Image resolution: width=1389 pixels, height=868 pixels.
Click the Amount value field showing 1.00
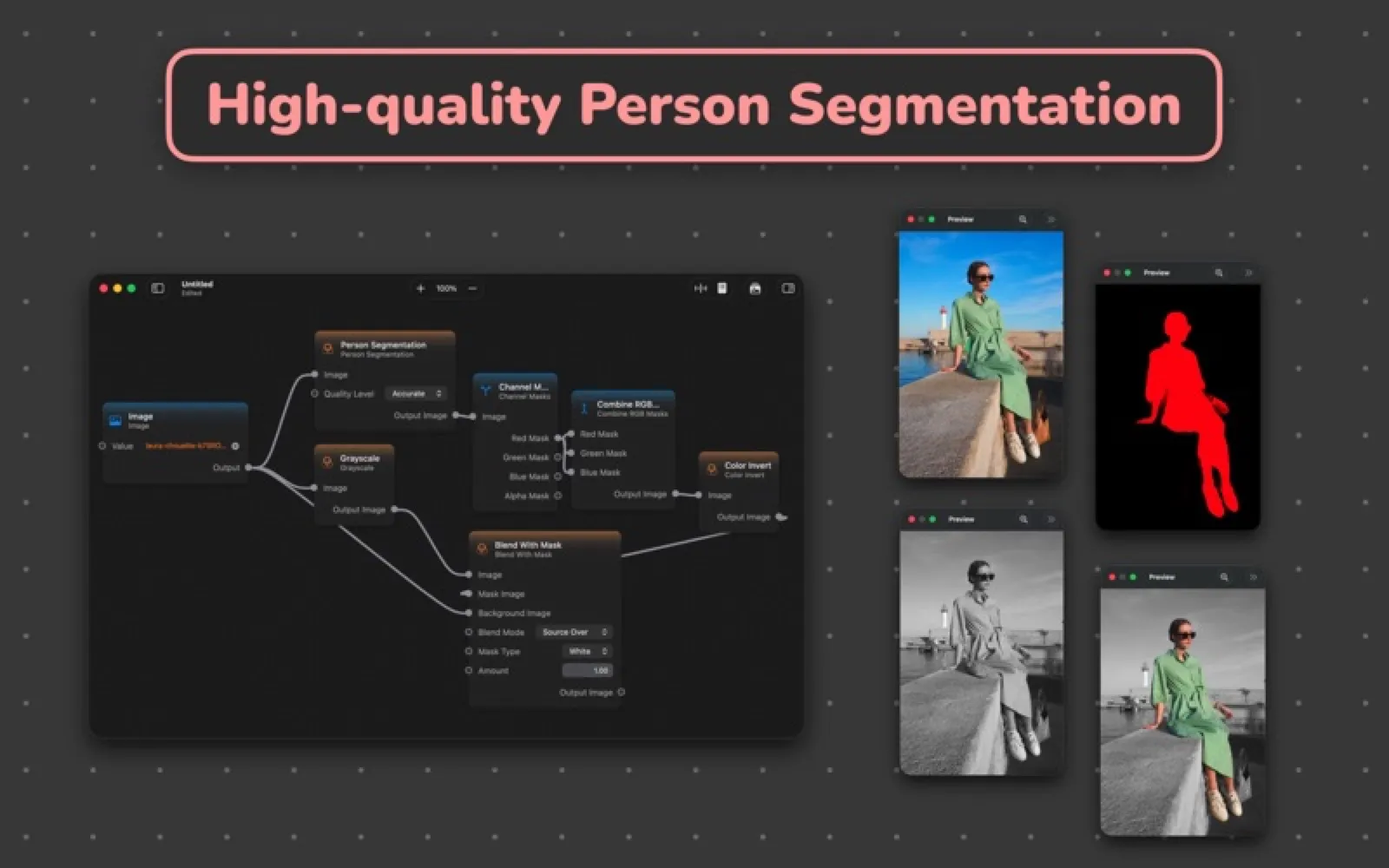pos(588,670)
